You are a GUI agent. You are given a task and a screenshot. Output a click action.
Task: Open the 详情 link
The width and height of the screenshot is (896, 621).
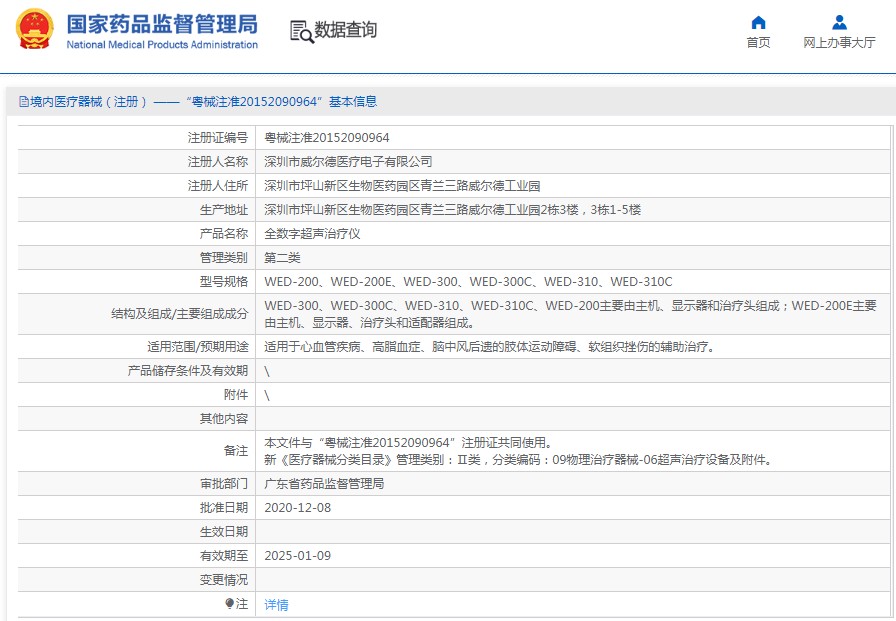pyautogui.click(x=277, y=604)
